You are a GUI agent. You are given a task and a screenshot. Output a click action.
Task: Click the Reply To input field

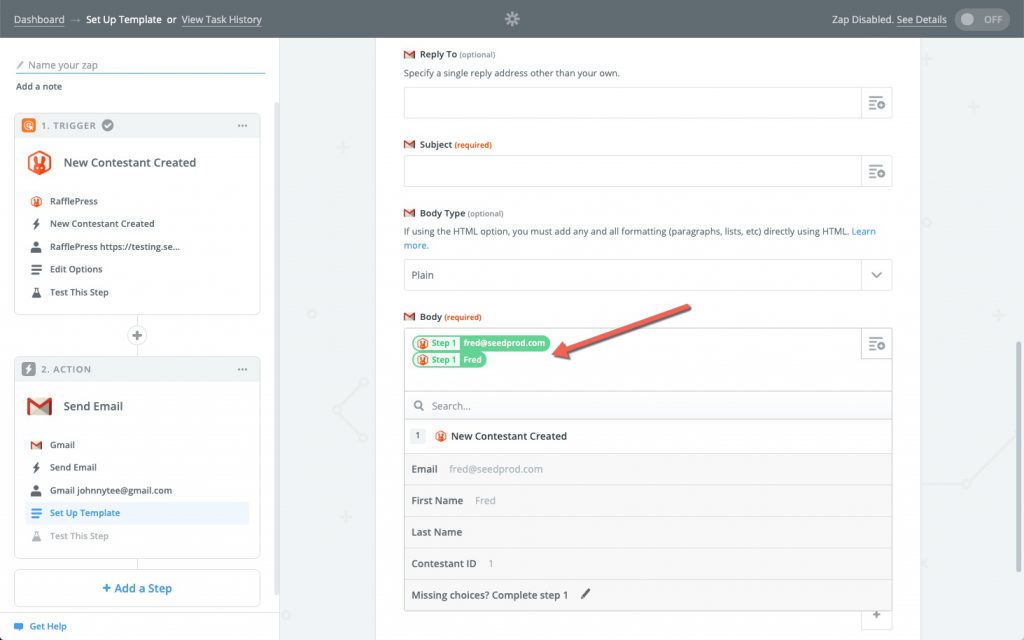[632, 103]
